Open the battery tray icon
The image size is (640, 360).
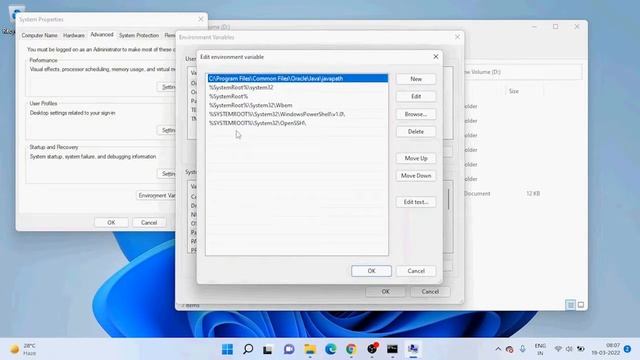(x=580, y=349)
